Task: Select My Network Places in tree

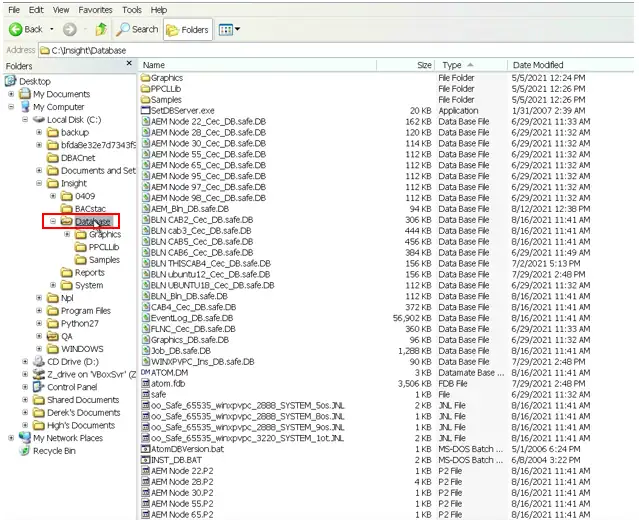Action: (x=68, y=438)
